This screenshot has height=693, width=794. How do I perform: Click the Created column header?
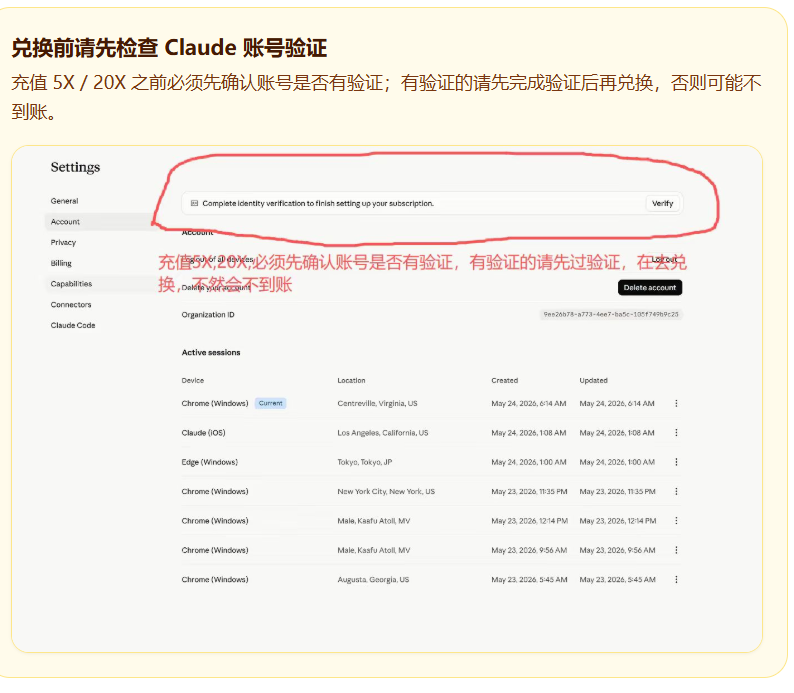coord(504,380)
